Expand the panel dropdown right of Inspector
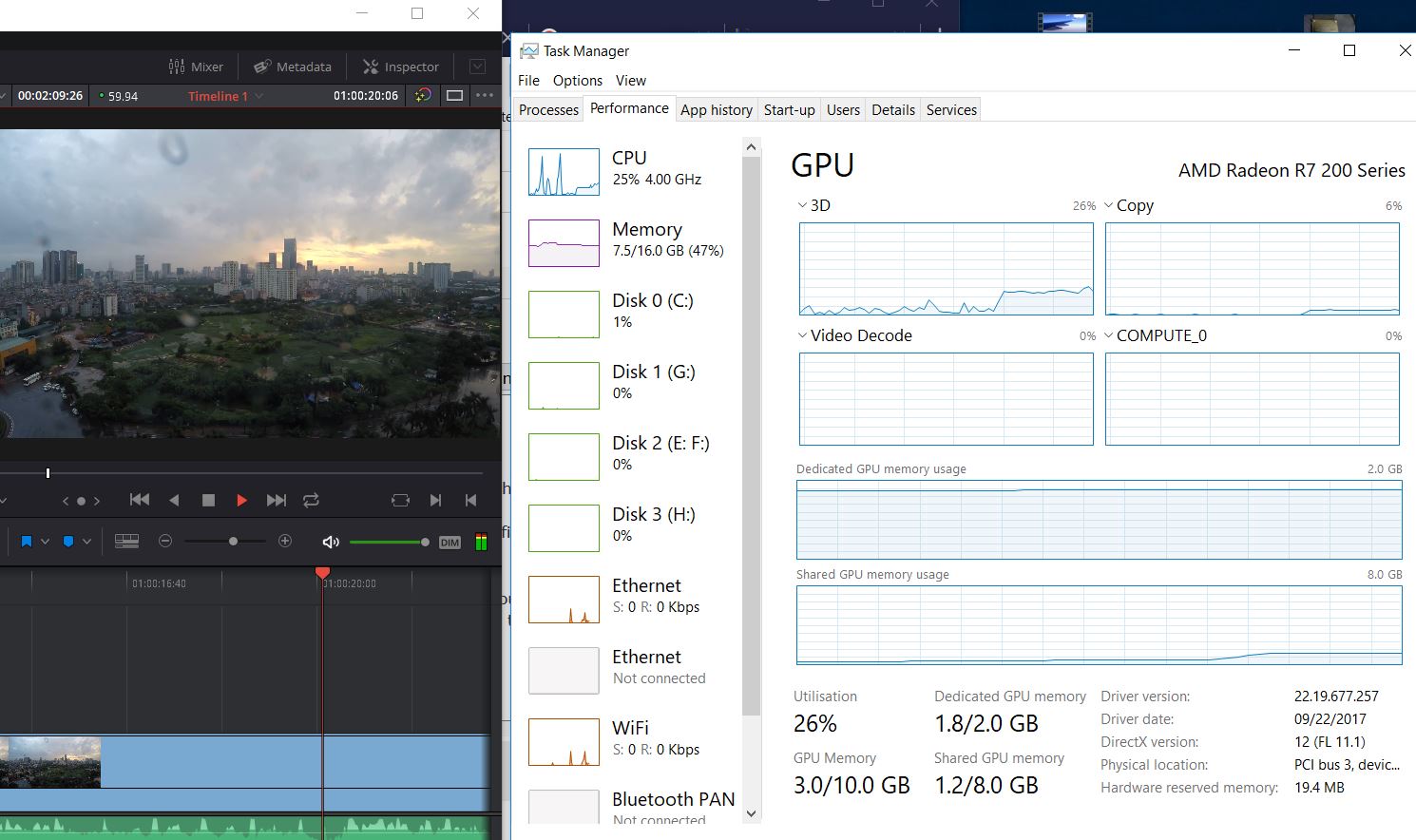The width and height of the screenshot is (1416, 840). (x=478, y=67)
